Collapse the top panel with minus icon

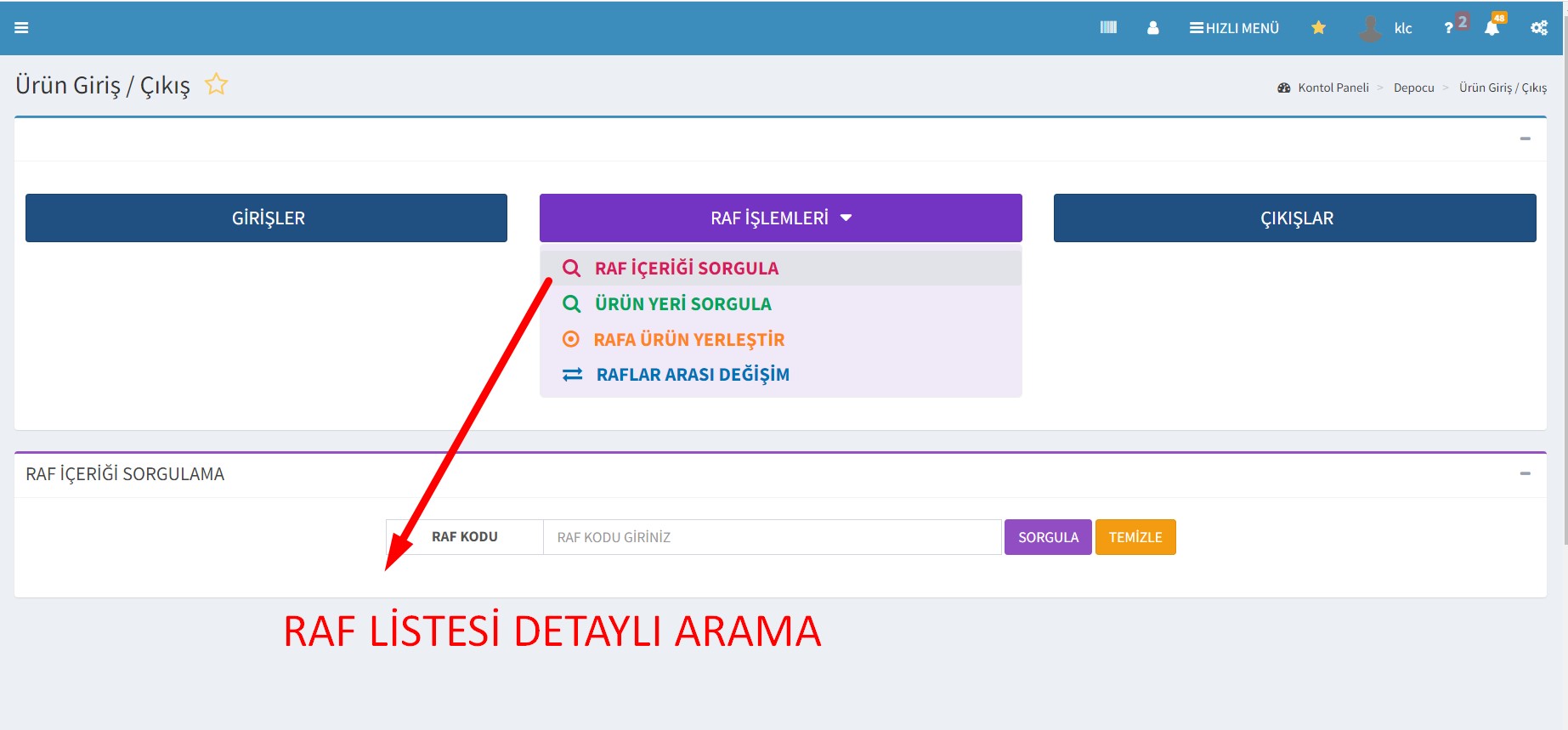1525,139
